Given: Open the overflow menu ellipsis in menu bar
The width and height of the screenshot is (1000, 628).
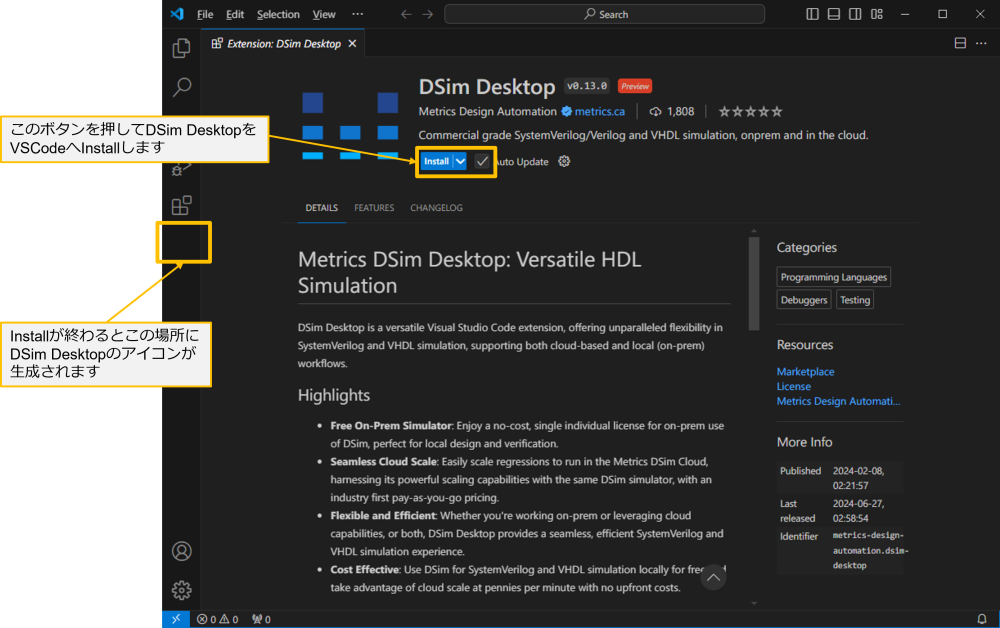Looking at the screenshot, I should click(357, 14).
